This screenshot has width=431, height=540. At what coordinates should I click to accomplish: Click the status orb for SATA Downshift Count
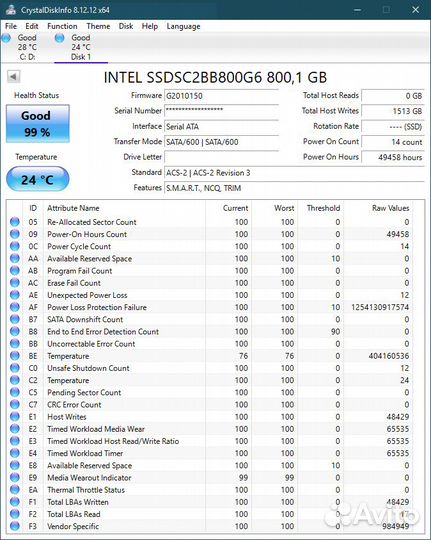(14, 319)
